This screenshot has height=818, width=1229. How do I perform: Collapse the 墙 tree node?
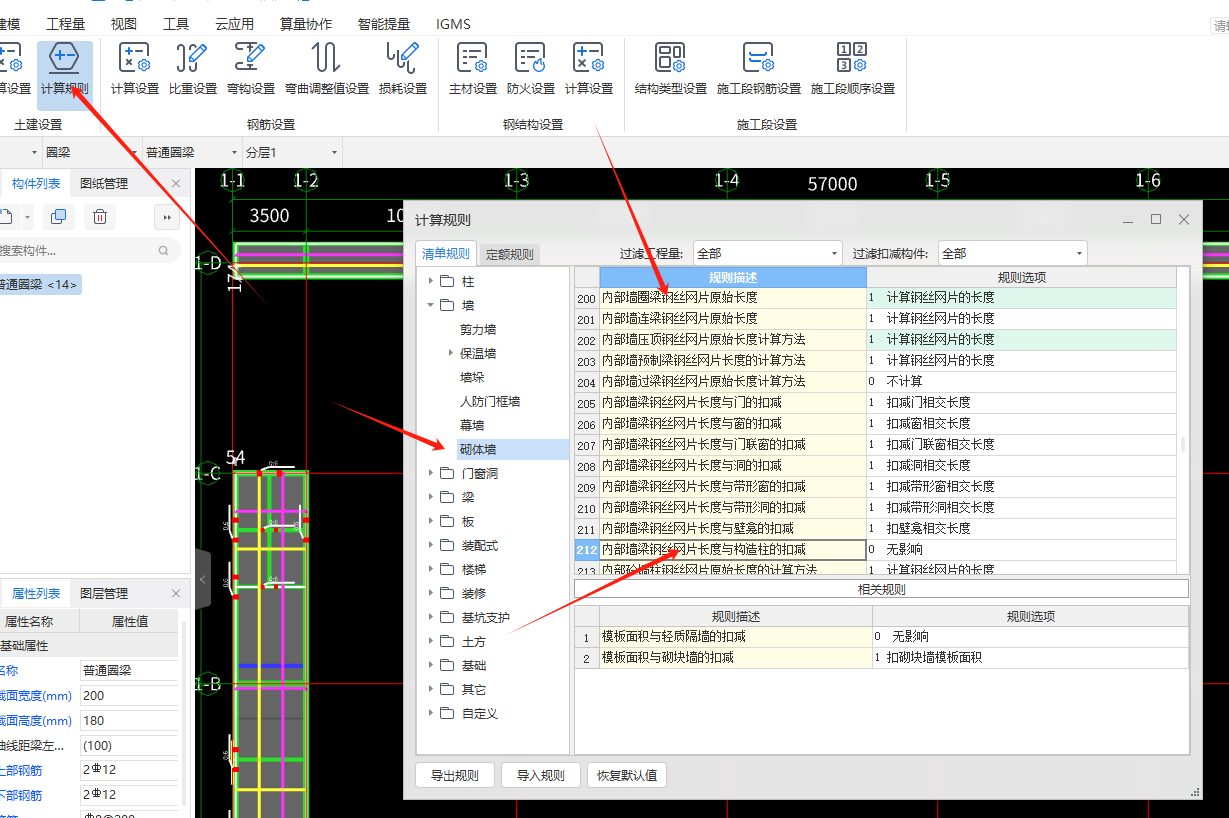point(431,305)
